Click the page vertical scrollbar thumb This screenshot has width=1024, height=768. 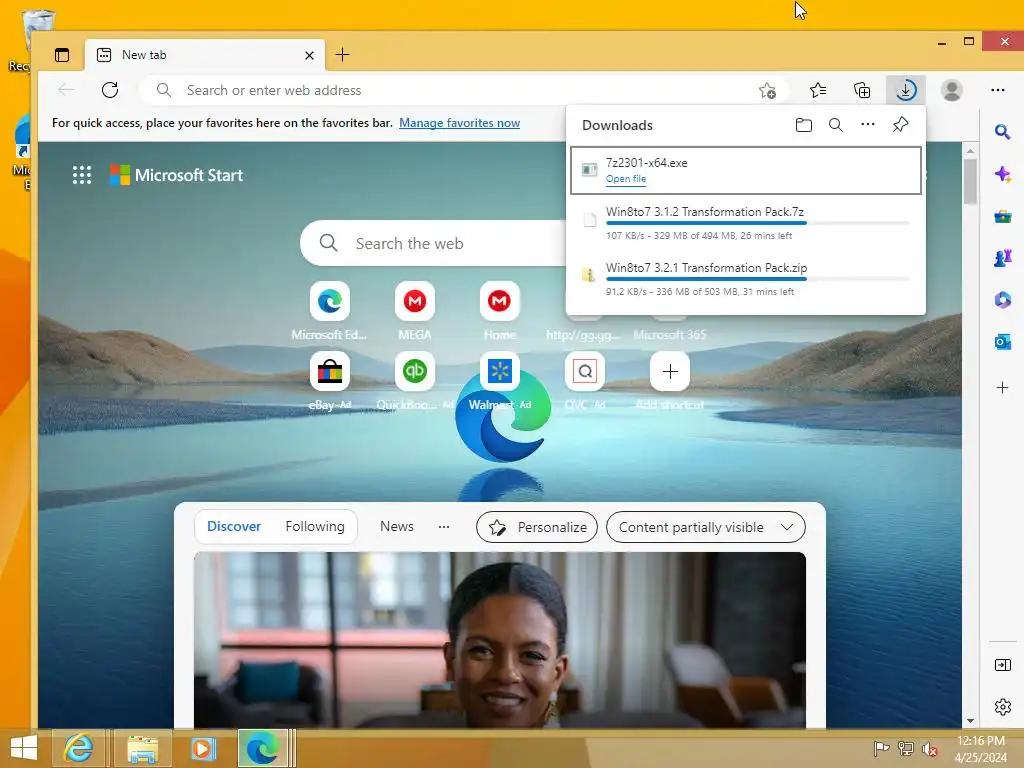coord(970,181)
